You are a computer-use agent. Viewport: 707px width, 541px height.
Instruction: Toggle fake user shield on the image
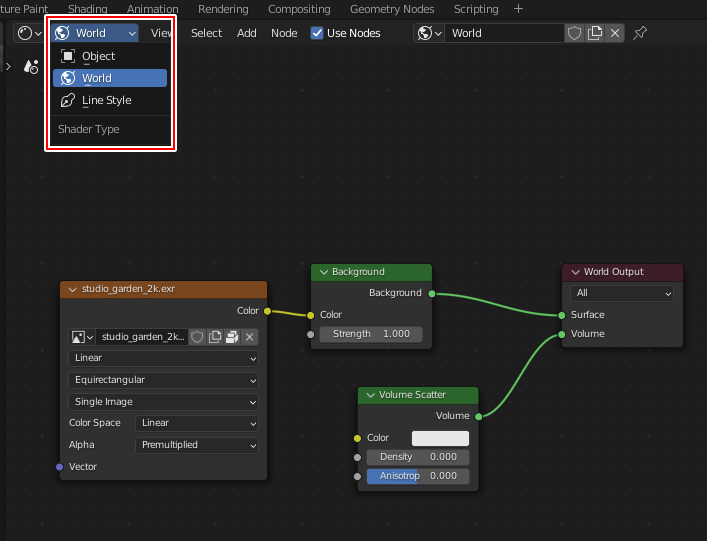pos(197,337)
